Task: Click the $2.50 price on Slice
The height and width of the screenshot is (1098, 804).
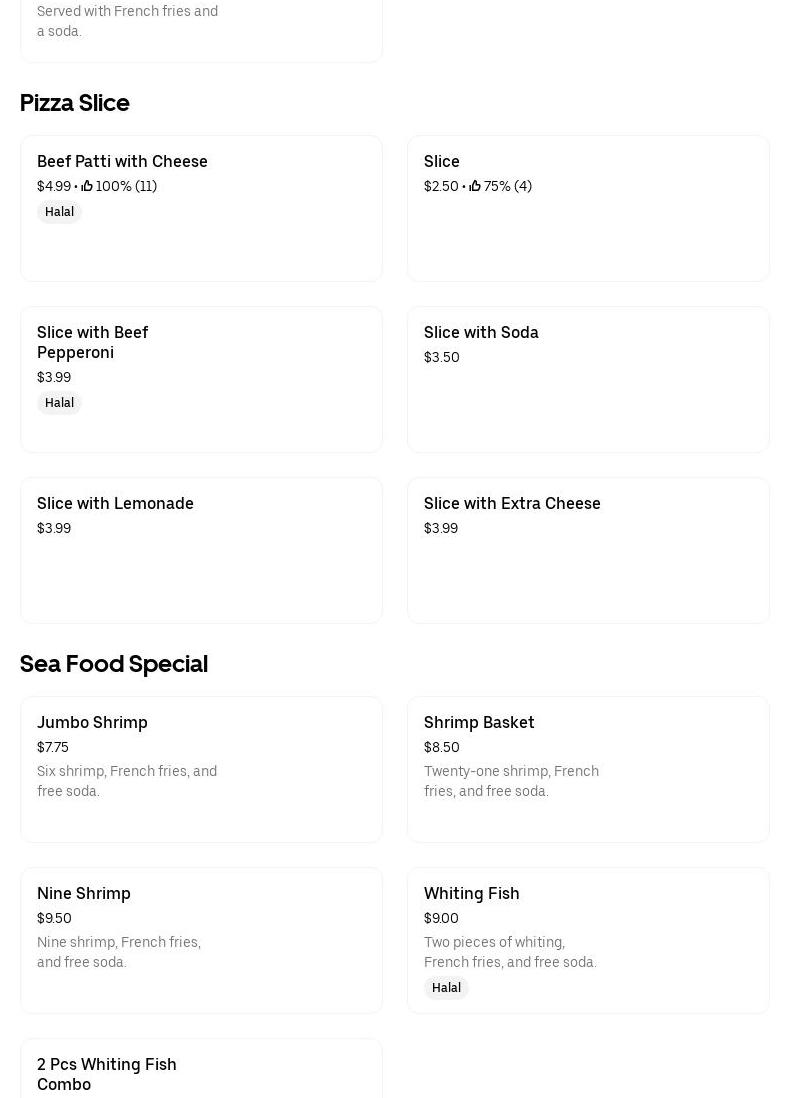Action: (441, 186)
